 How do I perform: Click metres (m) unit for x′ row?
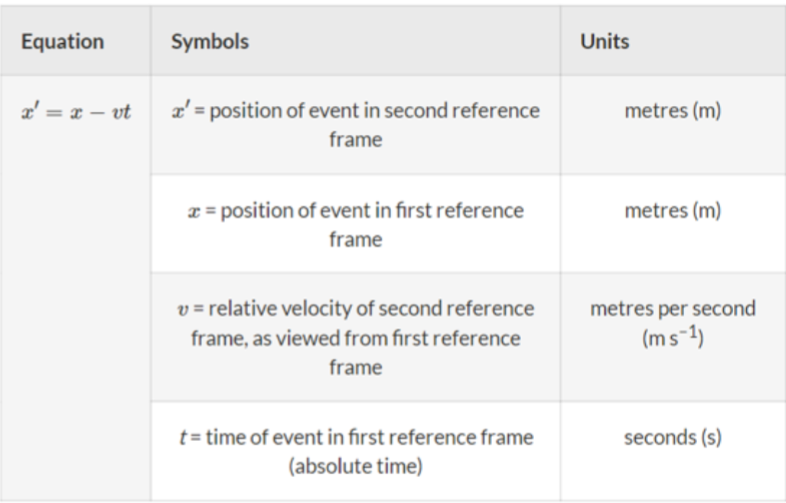(x=672, y=111)
